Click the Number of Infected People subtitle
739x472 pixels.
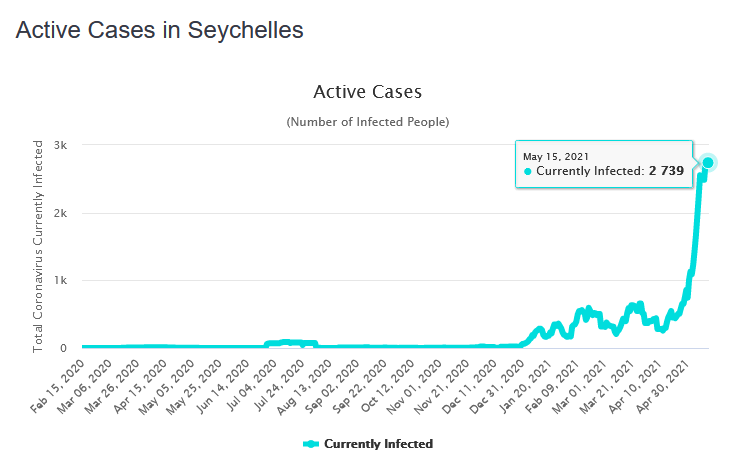click(367, 122)
